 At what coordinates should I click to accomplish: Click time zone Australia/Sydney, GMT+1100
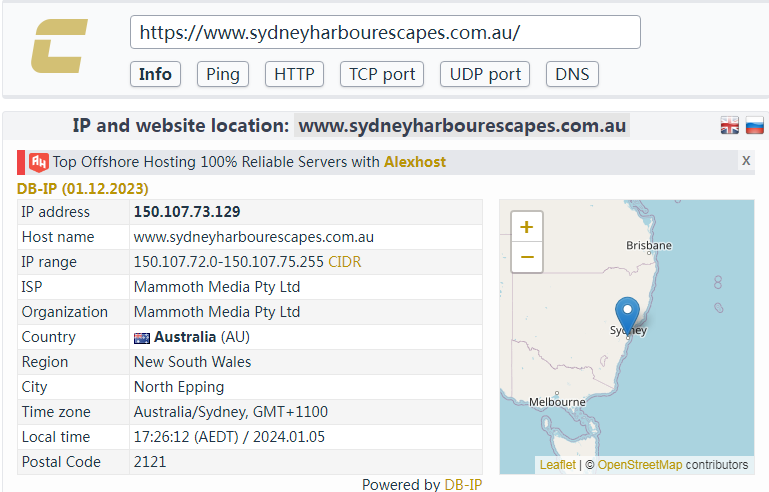tap(231, 412)
